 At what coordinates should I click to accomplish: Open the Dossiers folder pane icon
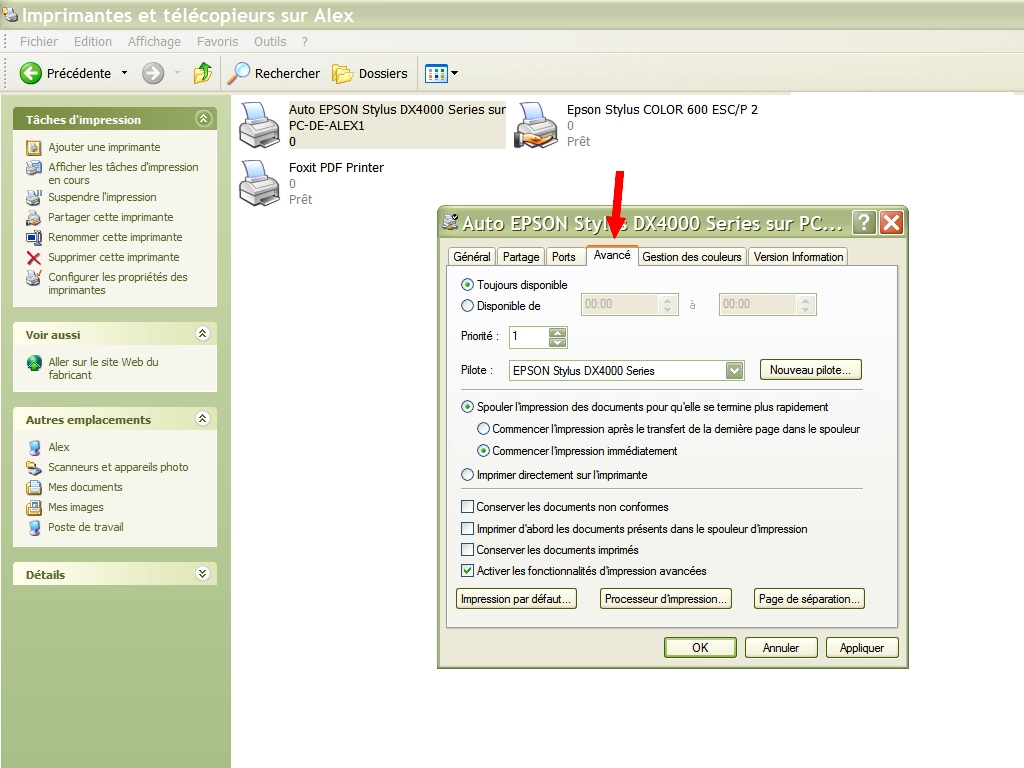tap(342, 74)
